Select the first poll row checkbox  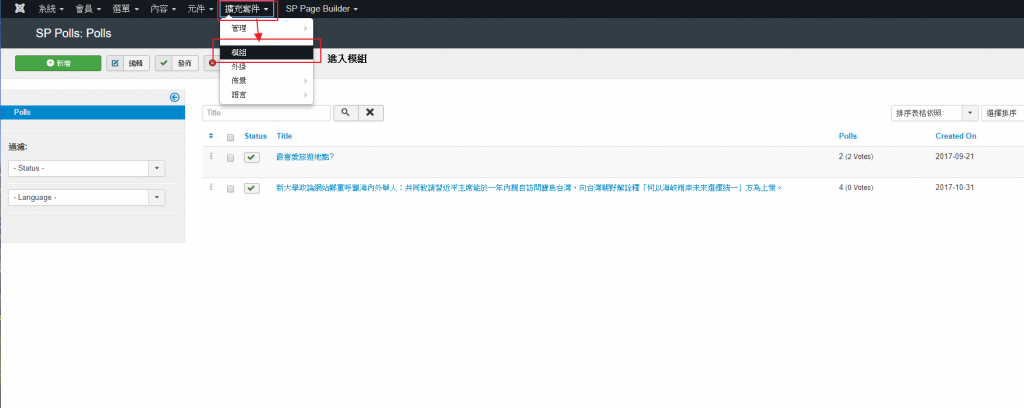pos(231,158)
